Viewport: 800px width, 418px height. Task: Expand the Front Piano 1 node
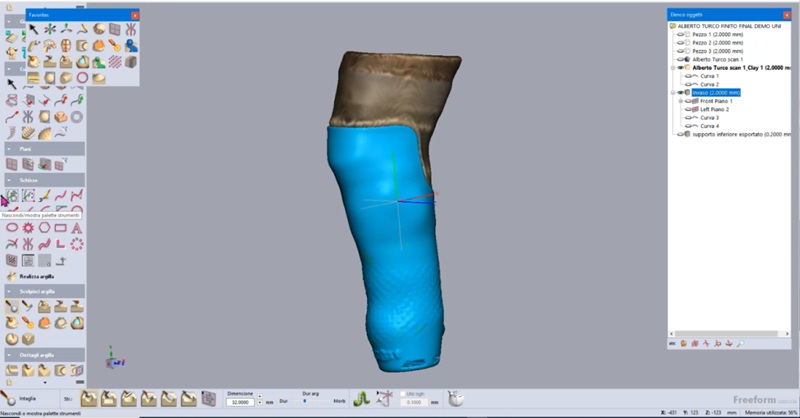(x=681, y=101)
